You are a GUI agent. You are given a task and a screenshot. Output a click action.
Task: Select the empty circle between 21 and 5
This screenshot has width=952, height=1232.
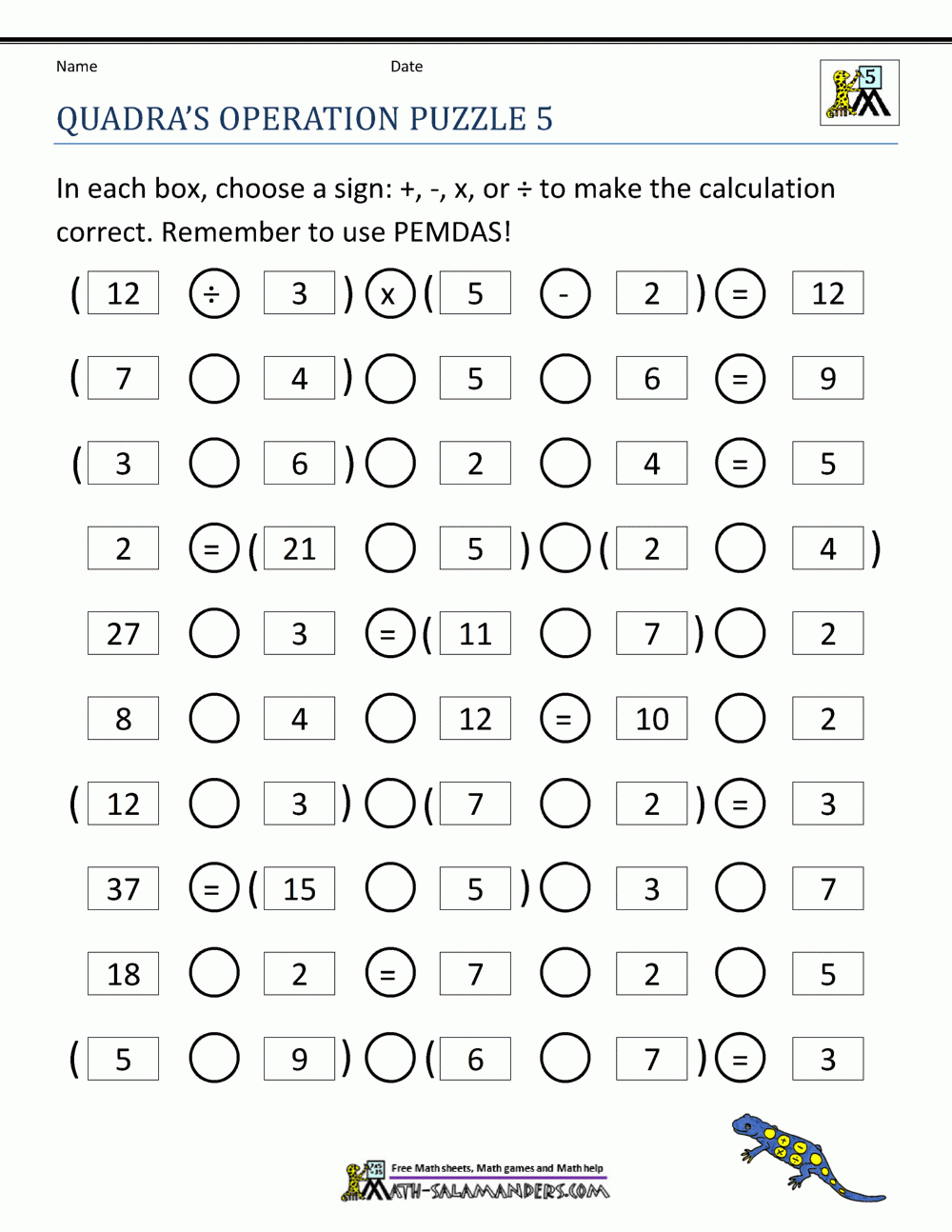click(389, 548)
